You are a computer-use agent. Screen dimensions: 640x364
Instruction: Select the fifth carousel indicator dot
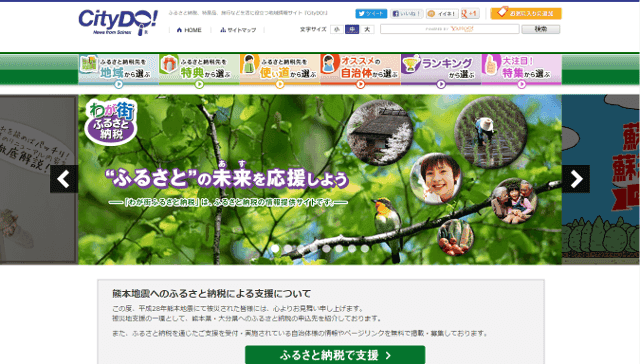[x=327, y=248]
